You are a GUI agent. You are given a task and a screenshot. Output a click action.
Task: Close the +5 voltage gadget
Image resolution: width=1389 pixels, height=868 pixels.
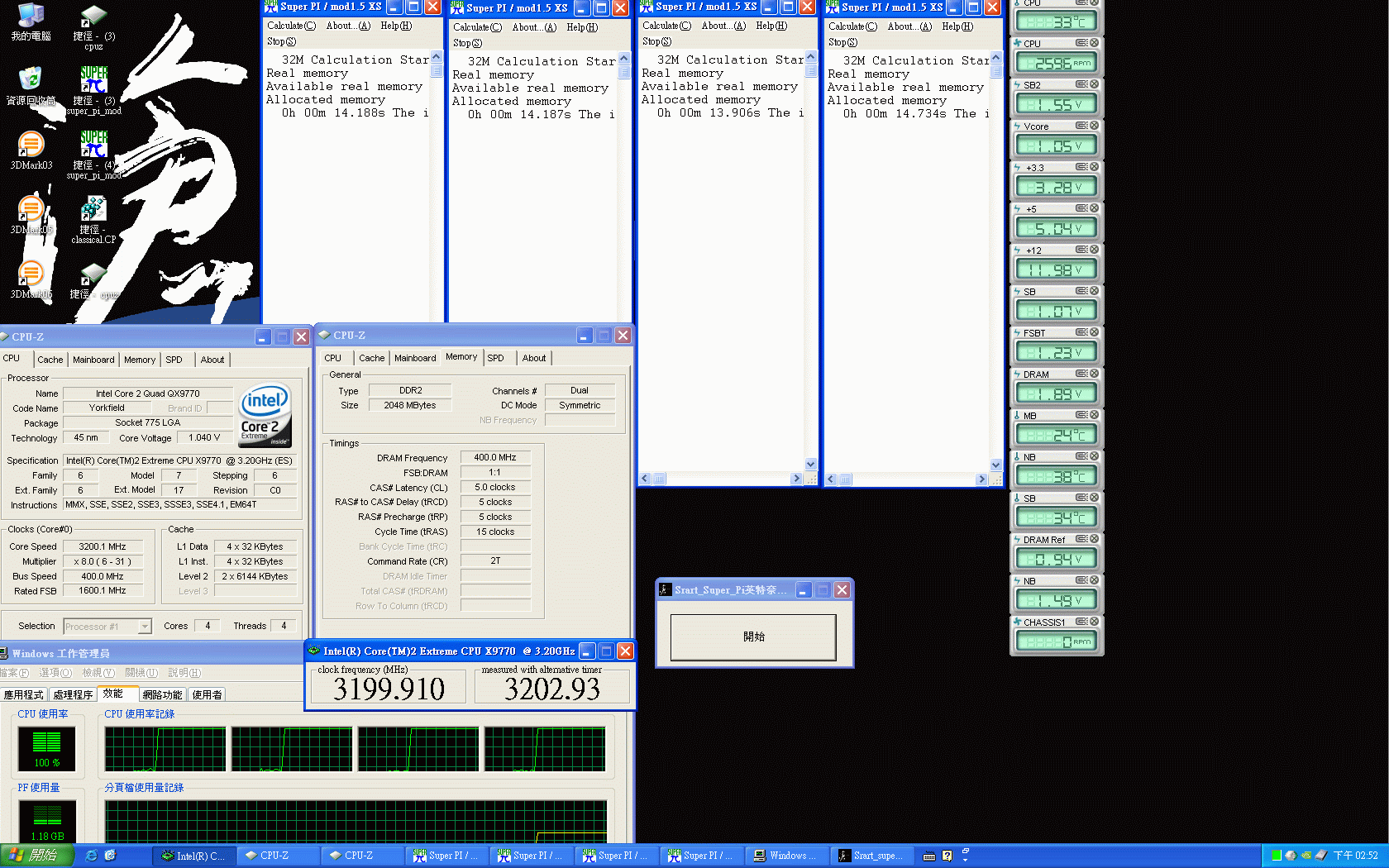[x=1094, y=208]
